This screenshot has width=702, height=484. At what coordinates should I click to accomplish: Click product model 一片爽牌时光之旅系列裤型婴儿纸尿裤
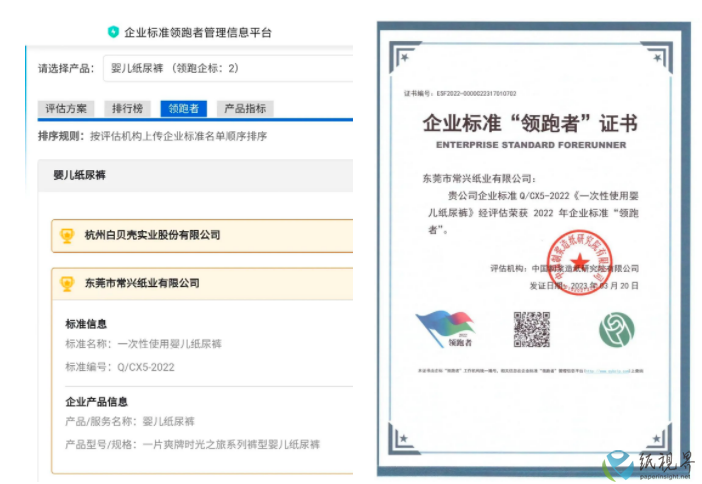tap(231, 445)
